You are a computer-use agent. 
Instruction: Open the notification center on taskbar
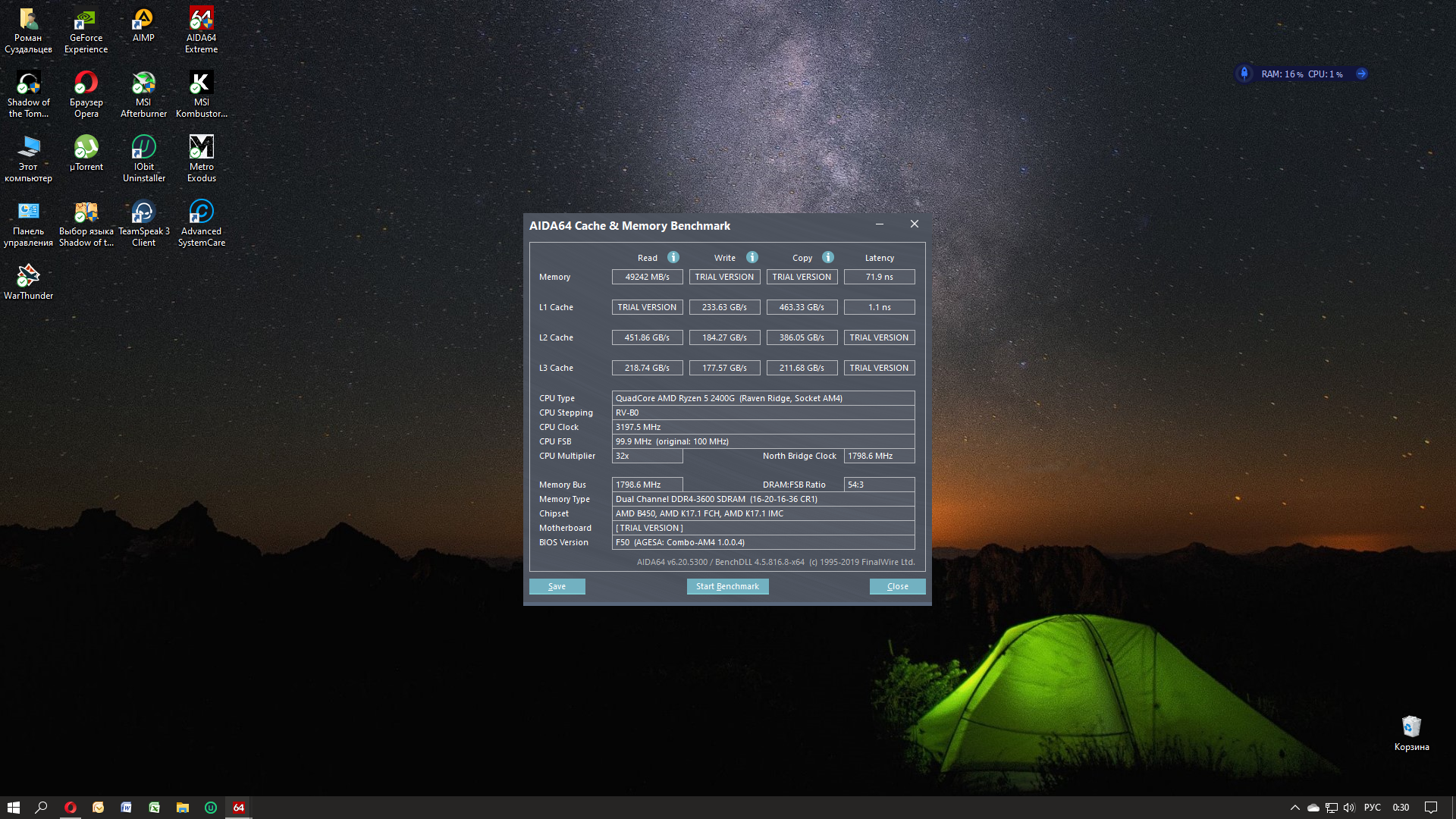click(x=1430, y=808)
